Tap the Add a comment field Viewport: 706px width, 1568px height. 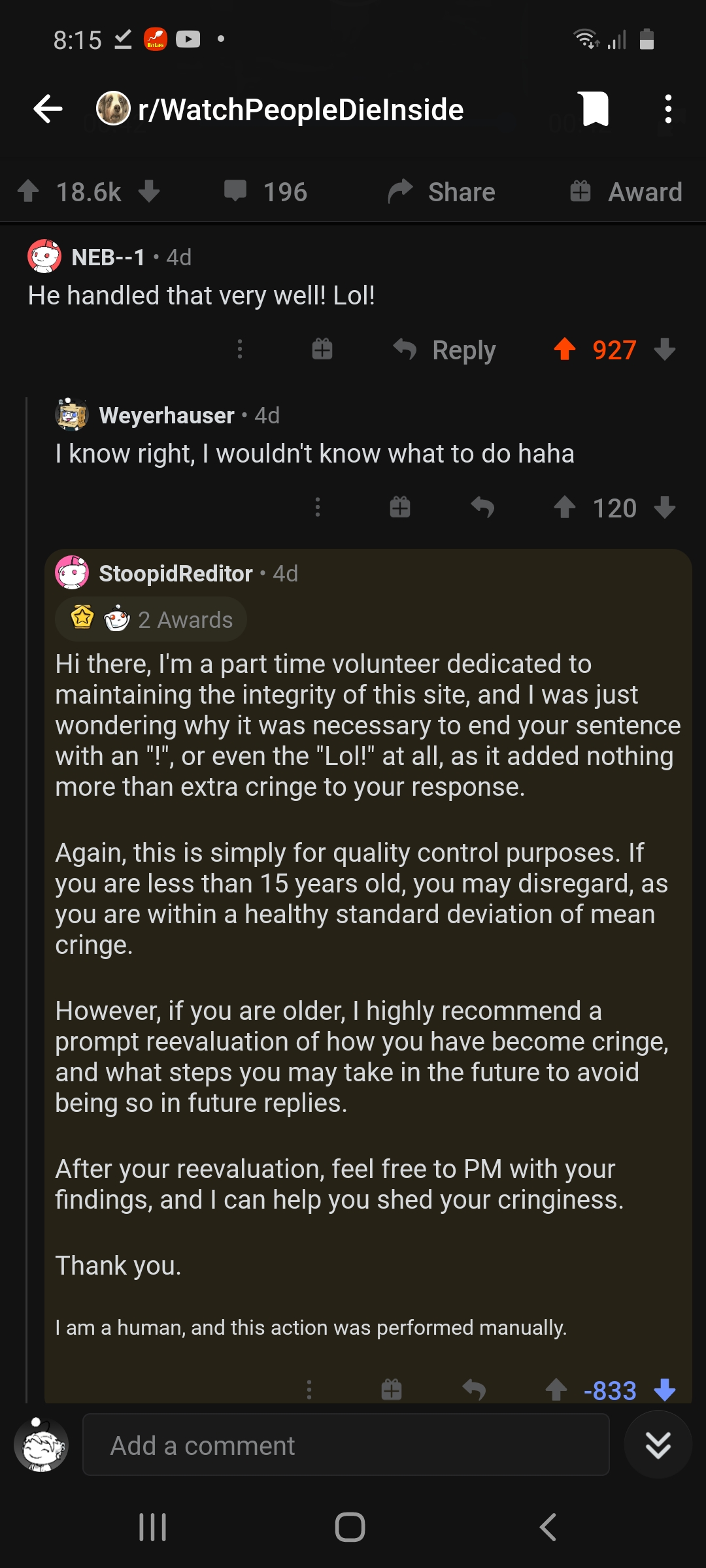tap(345, 1445)
